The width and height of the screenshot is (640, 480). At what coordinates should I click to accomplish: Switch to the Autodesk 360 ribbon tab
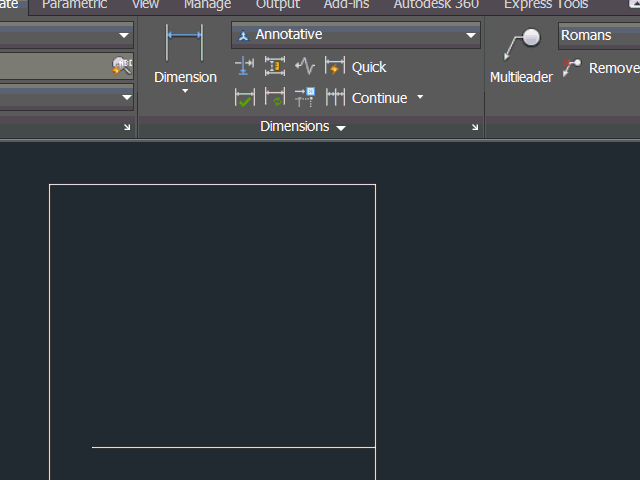436,4
